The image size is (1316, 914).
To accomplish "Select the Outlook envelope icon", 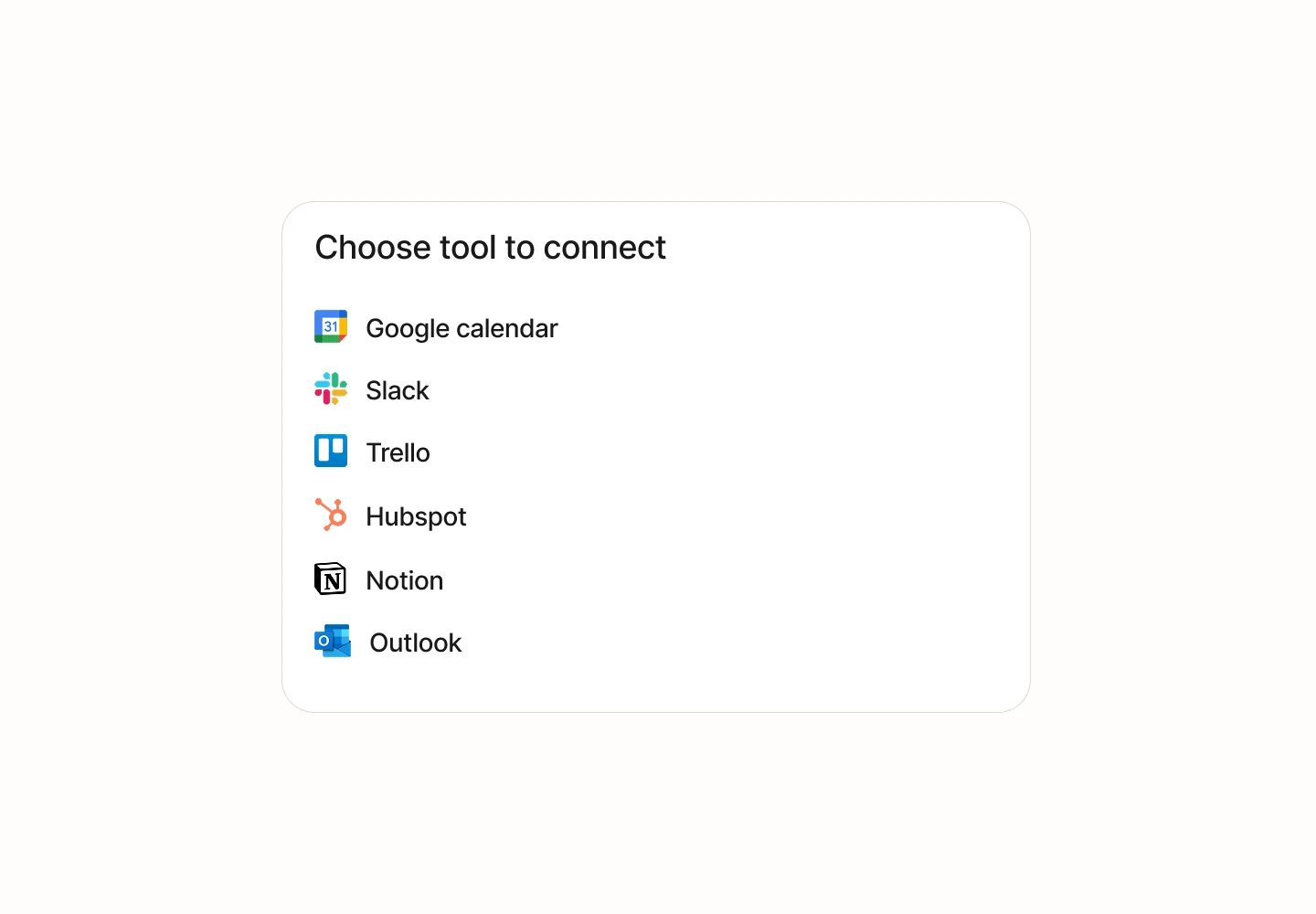I will [x=333, y=642].
